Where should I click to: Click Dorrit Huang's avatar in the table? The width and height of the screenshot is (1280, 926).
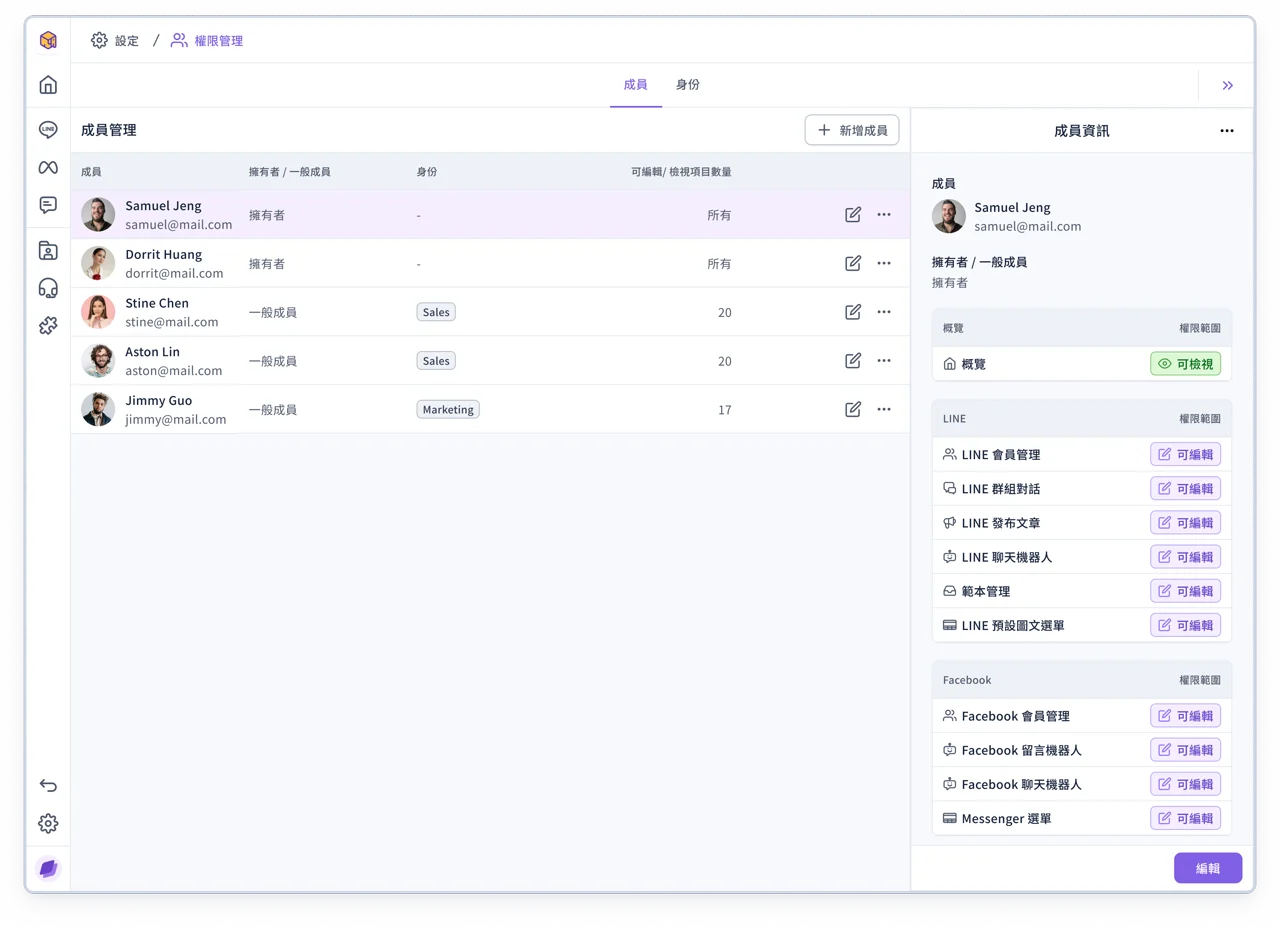pos(98,263)
